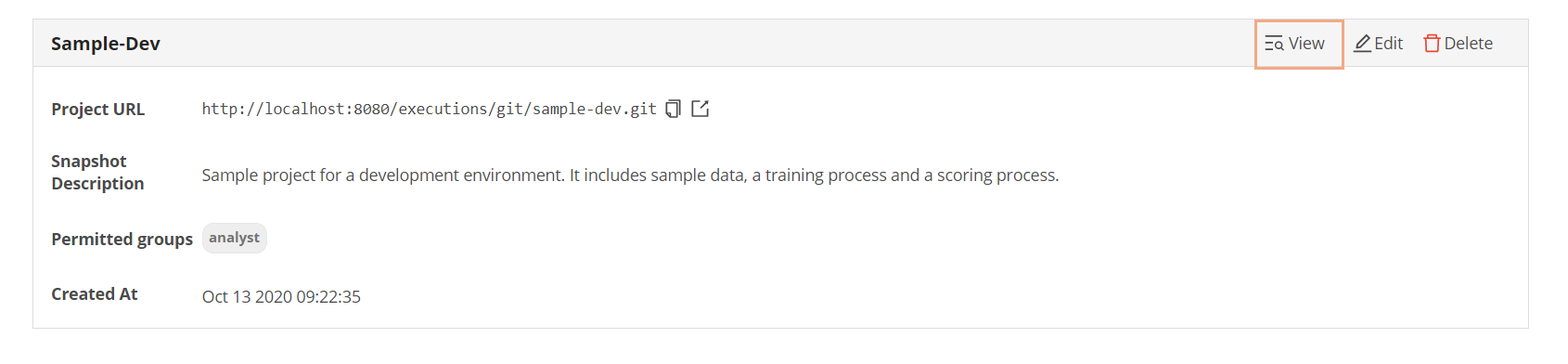Viewport: 1568px width, 364px height.
Task: Click the word Edit in header actions
Action: point(1389,44)
